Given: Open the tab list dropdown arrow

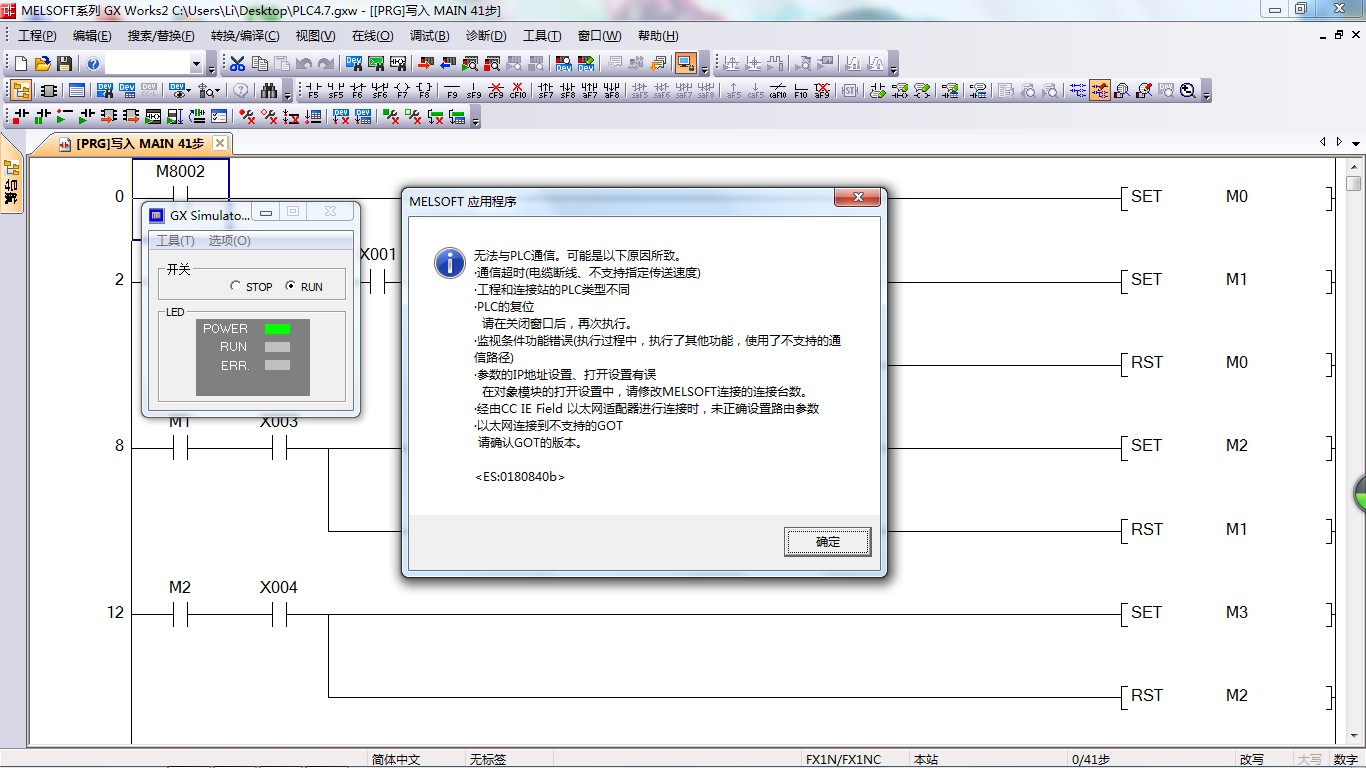Looking at the screenshot, I should tap(1356, 144).
